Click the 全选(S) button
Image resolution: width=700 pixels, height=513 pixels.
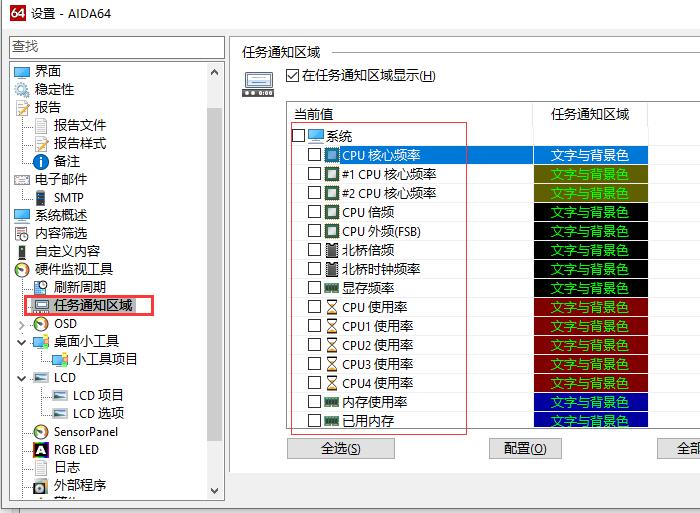coord(341,448)
